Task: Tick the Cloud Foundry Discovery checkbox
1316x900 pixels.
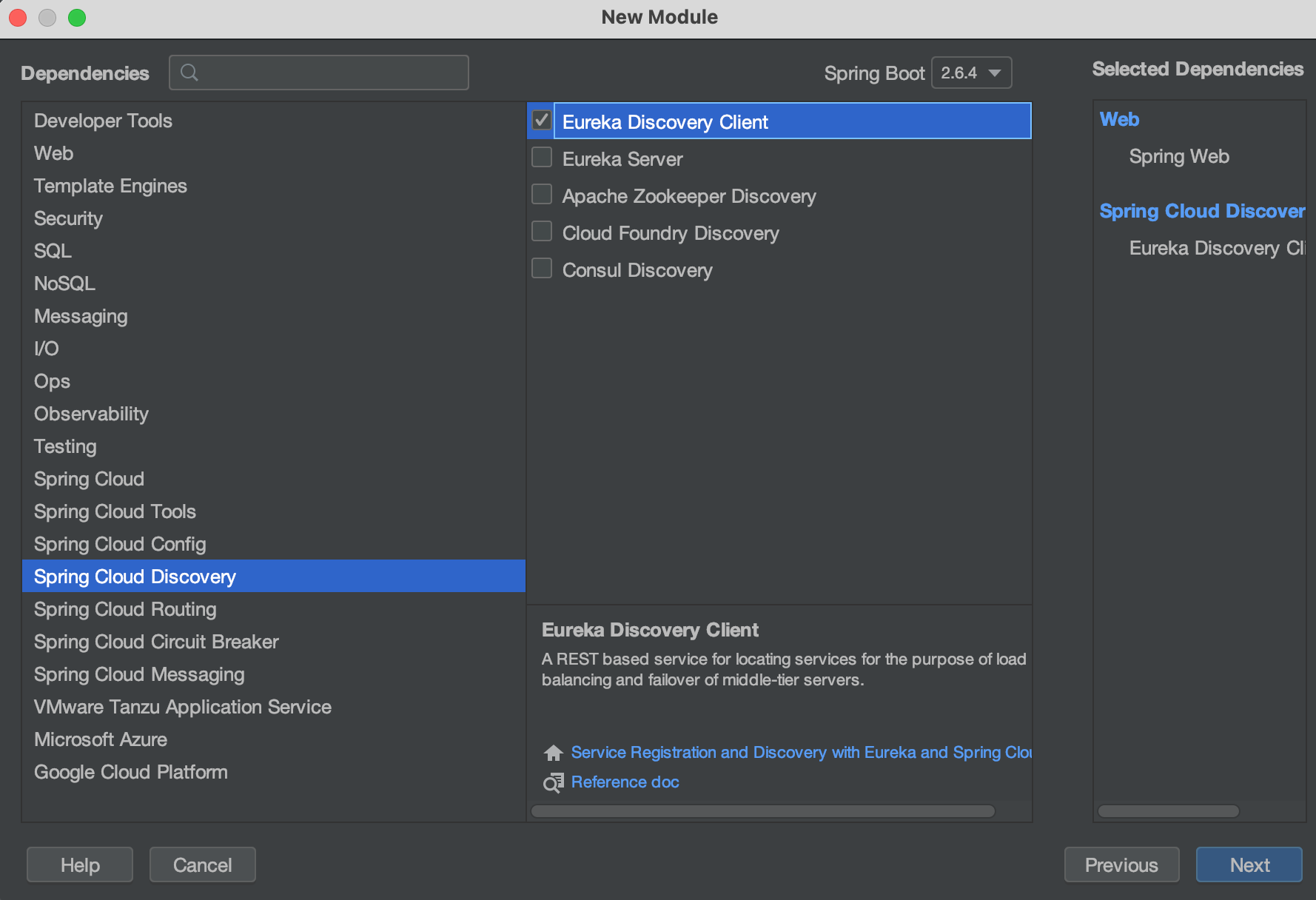Action: point(542,231)
